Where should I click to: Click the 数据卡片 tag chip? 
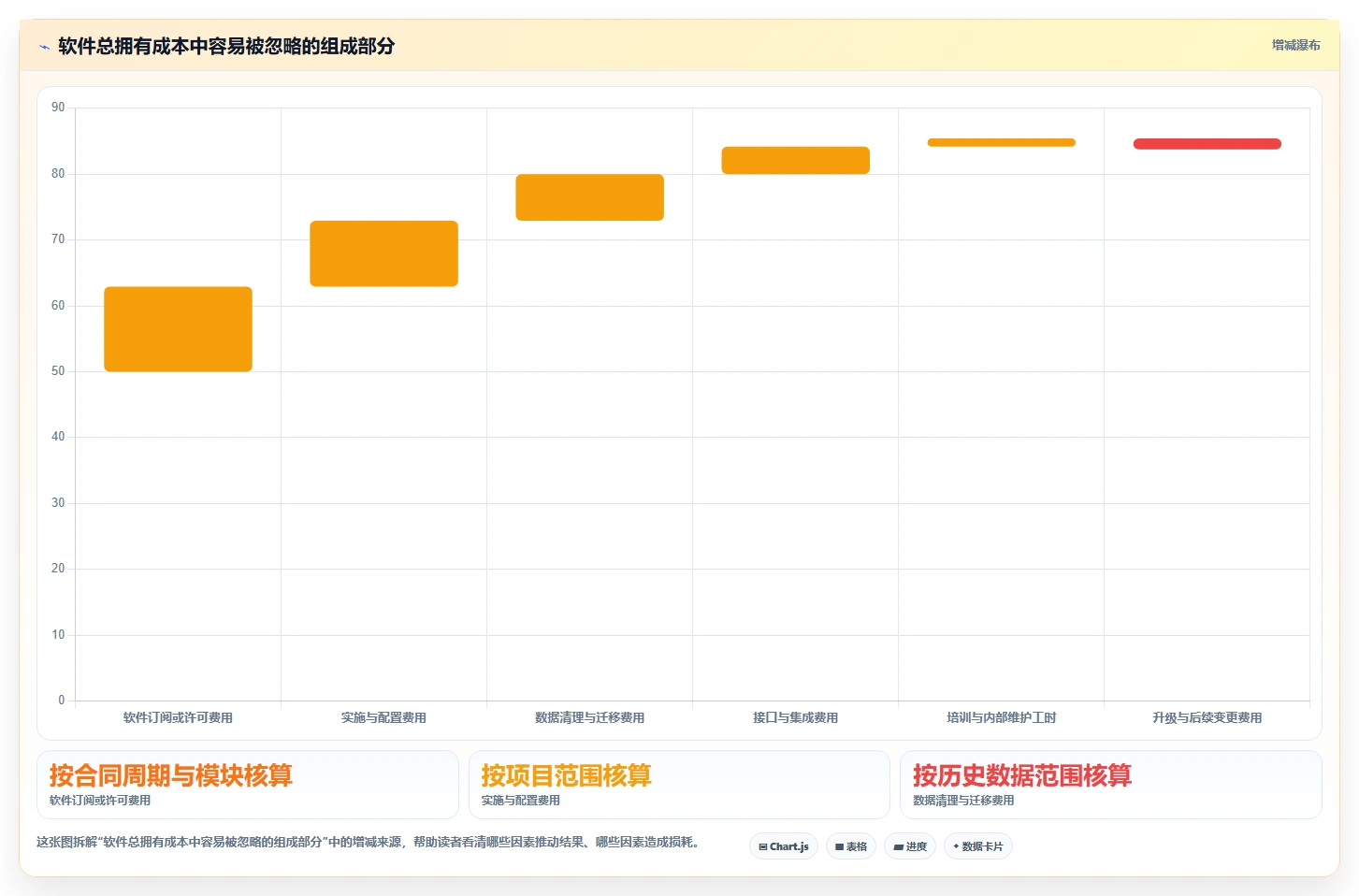tap(978, 846)
